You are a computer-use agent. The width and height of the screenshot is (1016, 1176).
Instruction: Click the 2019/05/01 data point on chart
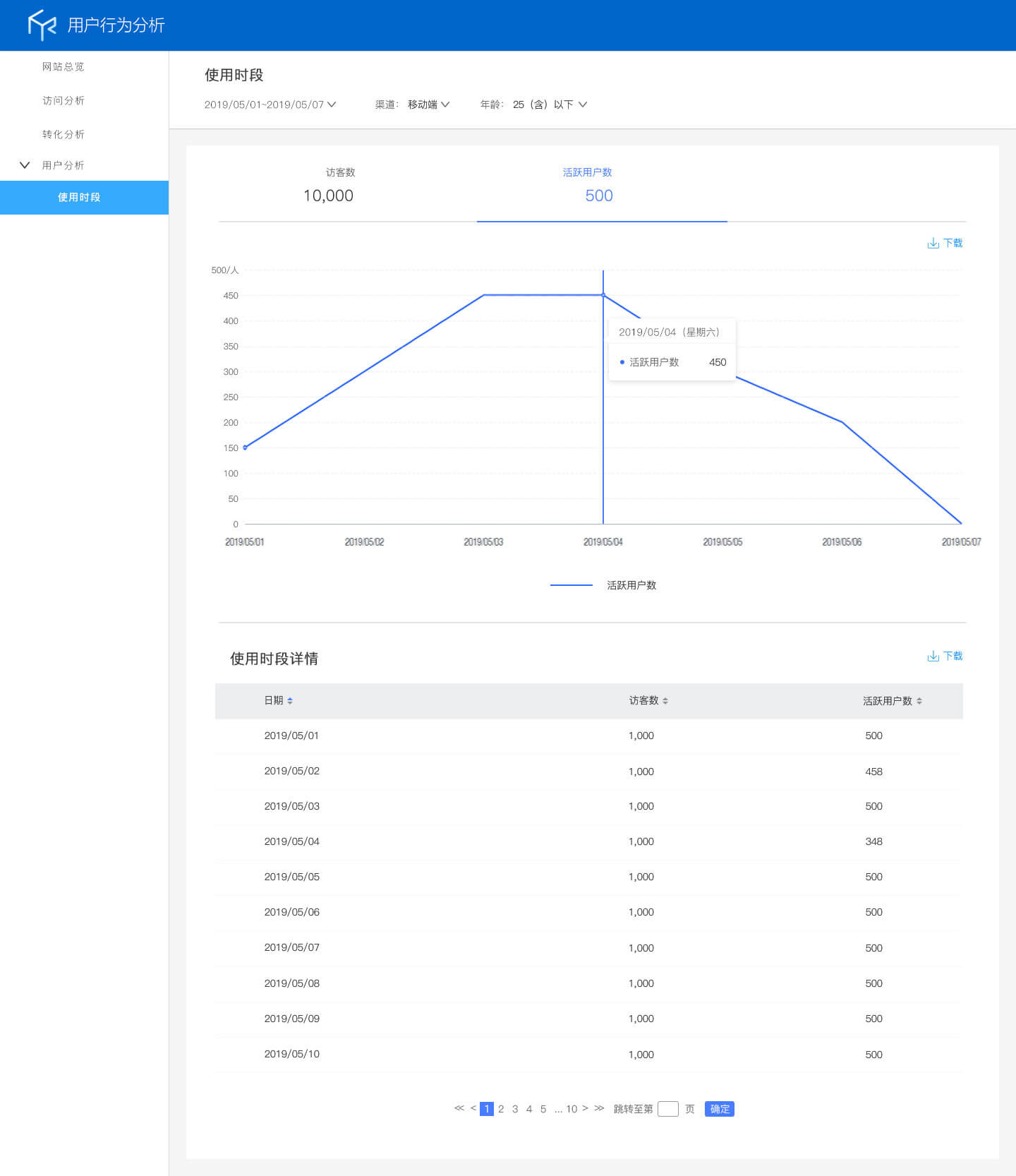point(245,448)
